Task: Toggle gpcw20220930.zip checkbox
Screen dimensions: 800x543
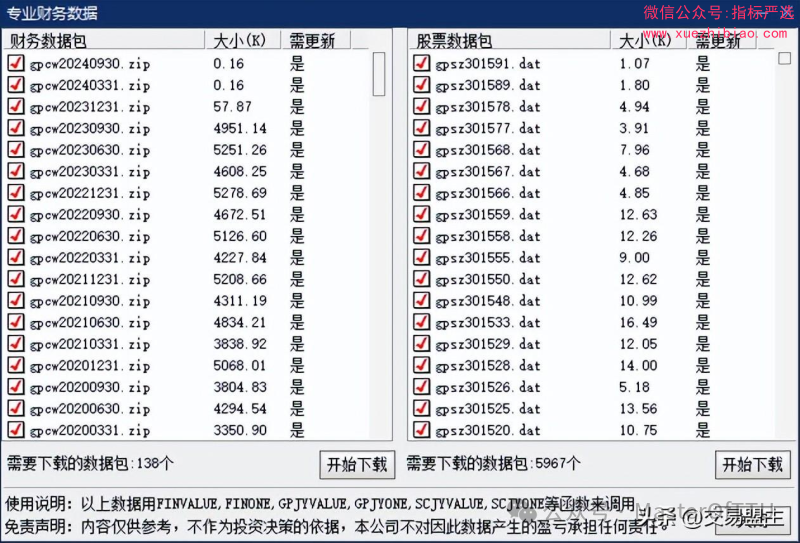Action: pyautogui.click(x=16, y=214)
